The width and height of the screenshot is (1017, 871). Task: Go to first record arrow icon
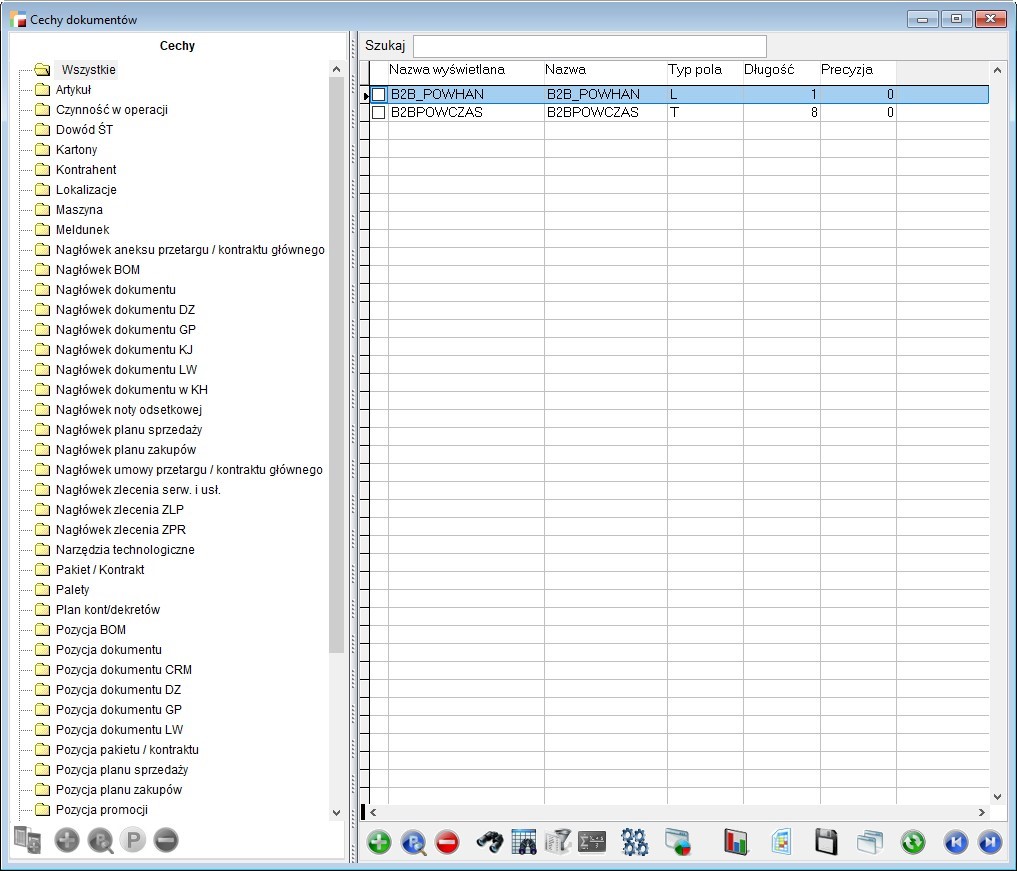(955, 843)
